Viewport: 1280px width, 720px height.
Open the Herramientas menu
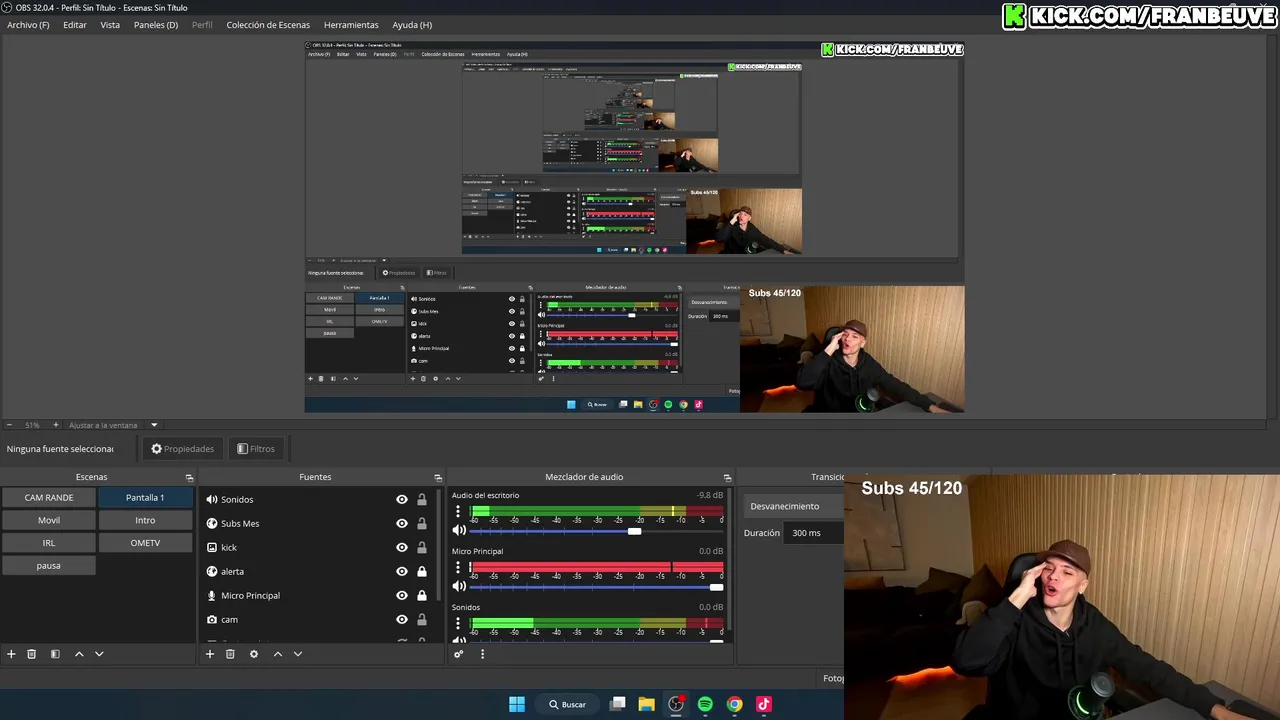(x=351, y=25)
